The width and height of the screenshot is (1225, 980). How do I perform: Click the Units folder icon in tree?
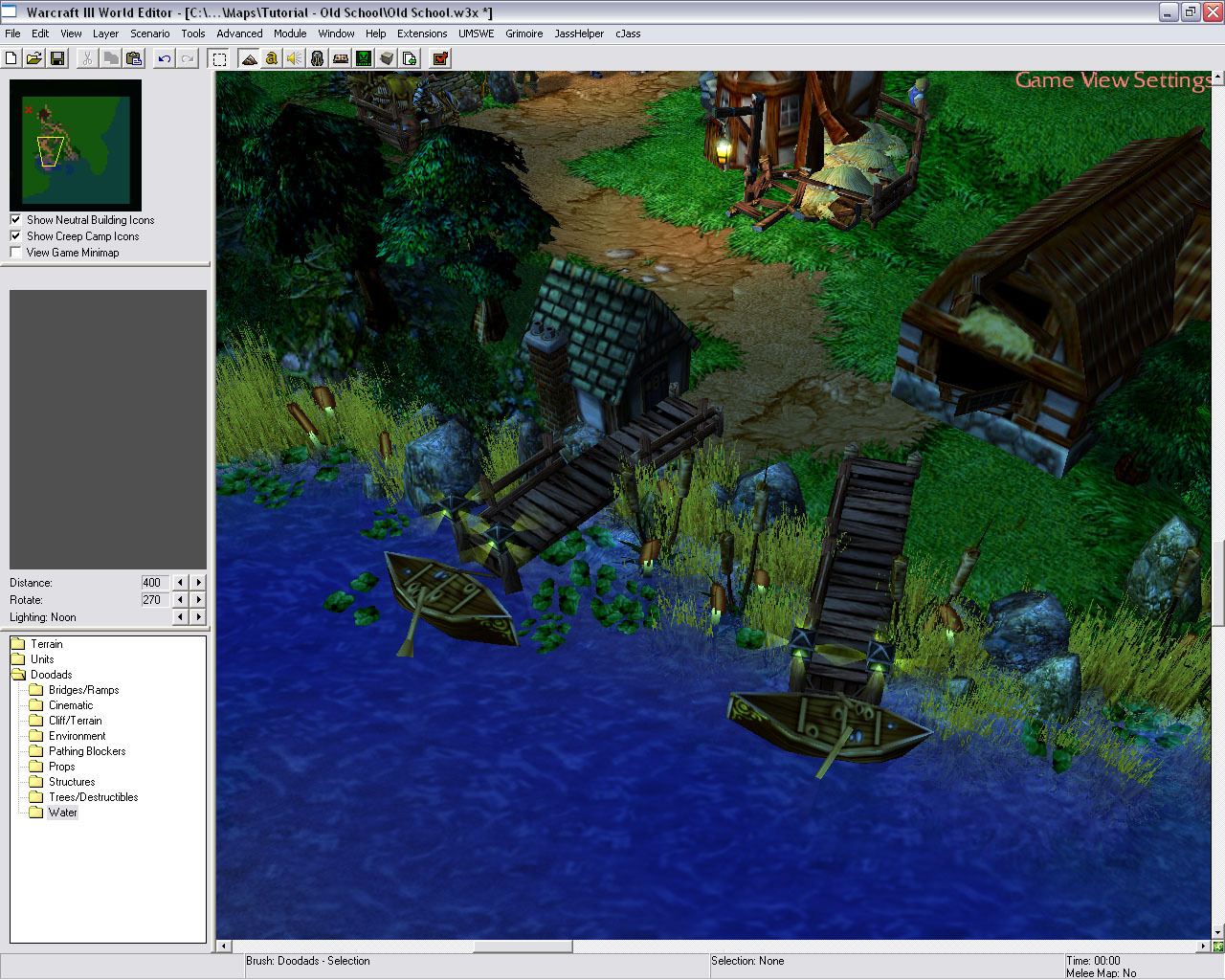(x=18, y=659)
